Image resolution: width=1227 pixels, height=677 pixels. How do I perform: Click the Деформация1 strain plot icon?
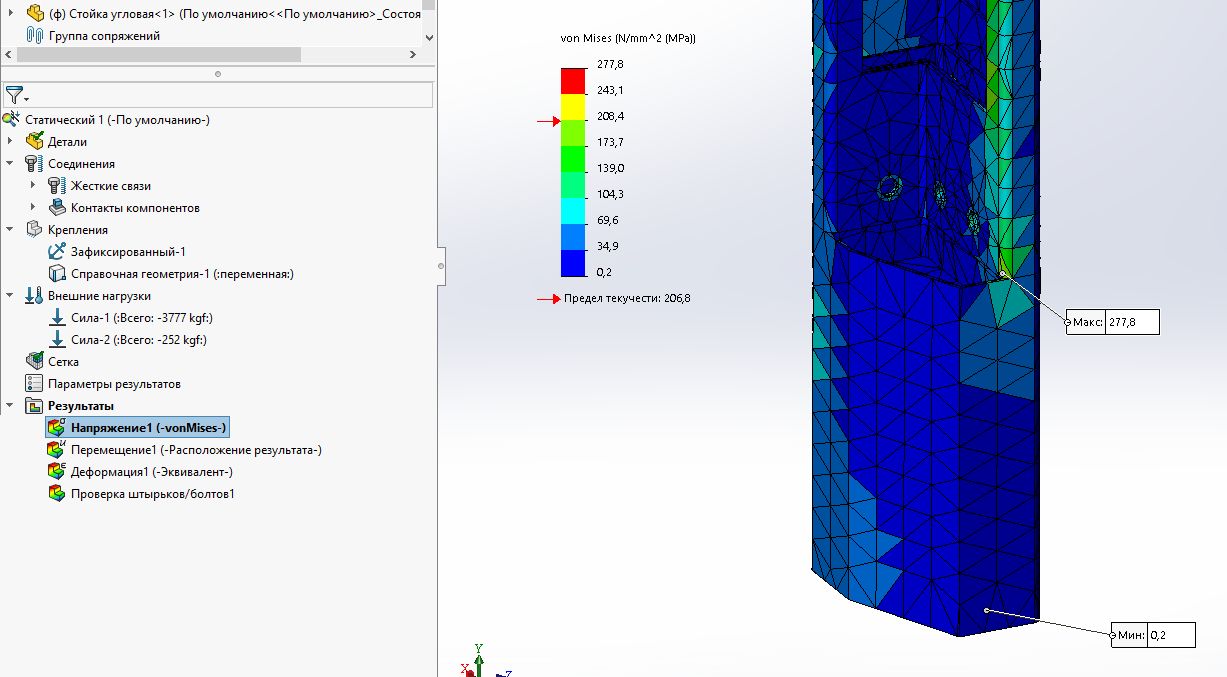[57, 472]
